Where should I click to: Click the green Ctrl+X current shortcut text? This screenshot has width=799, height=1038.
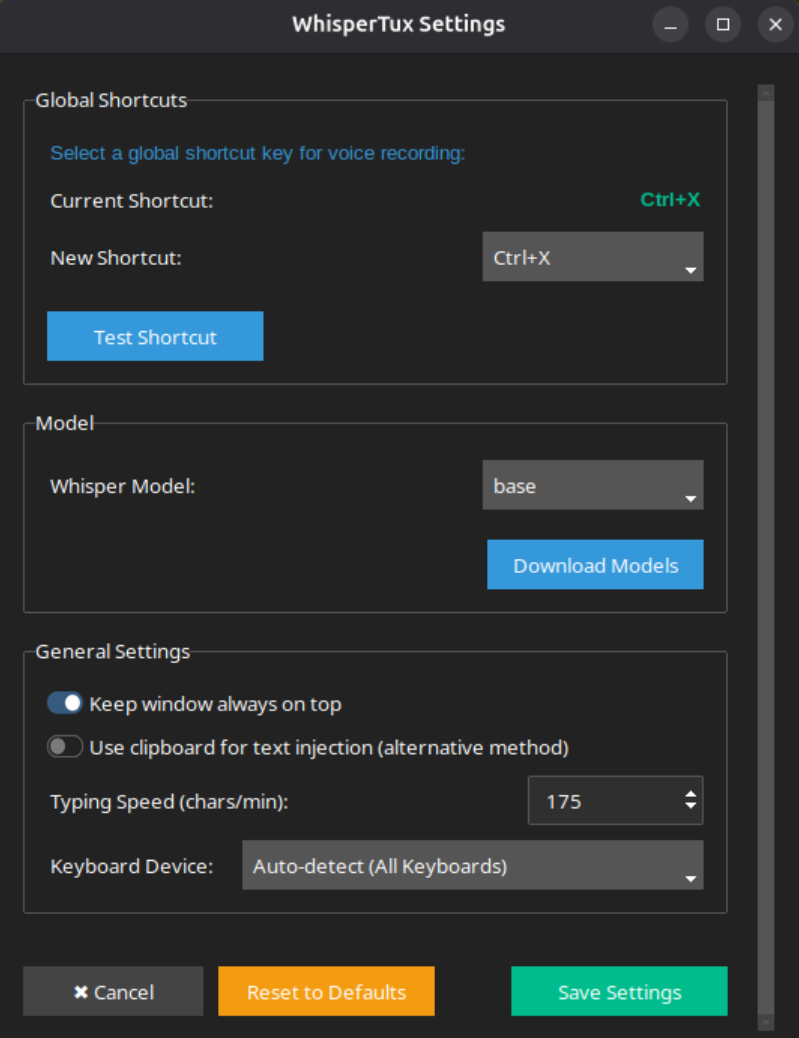pyautogui.click(x=670, y=199)
